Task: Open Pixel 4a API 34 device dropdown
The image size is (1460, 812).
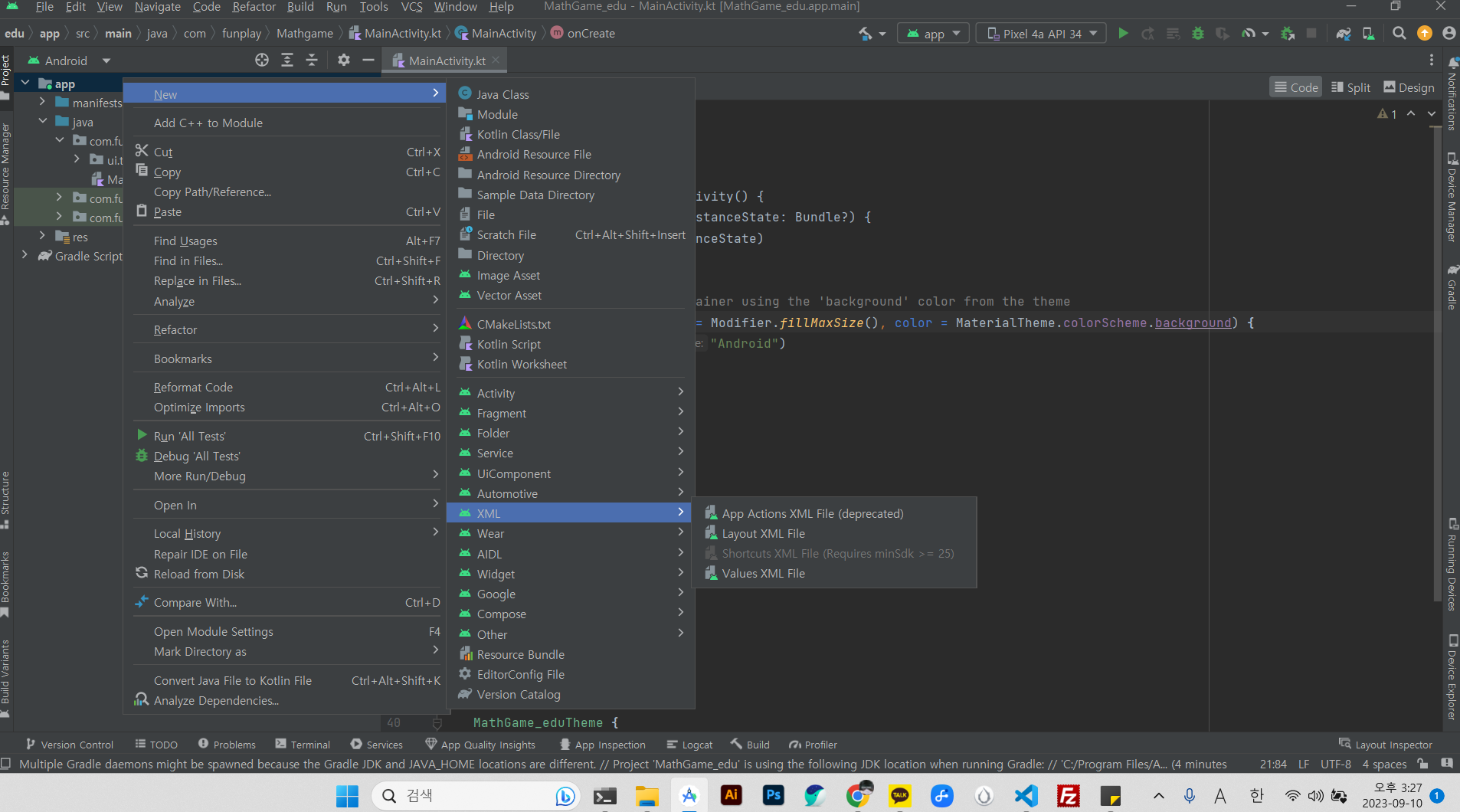Action: point(1042,33)
